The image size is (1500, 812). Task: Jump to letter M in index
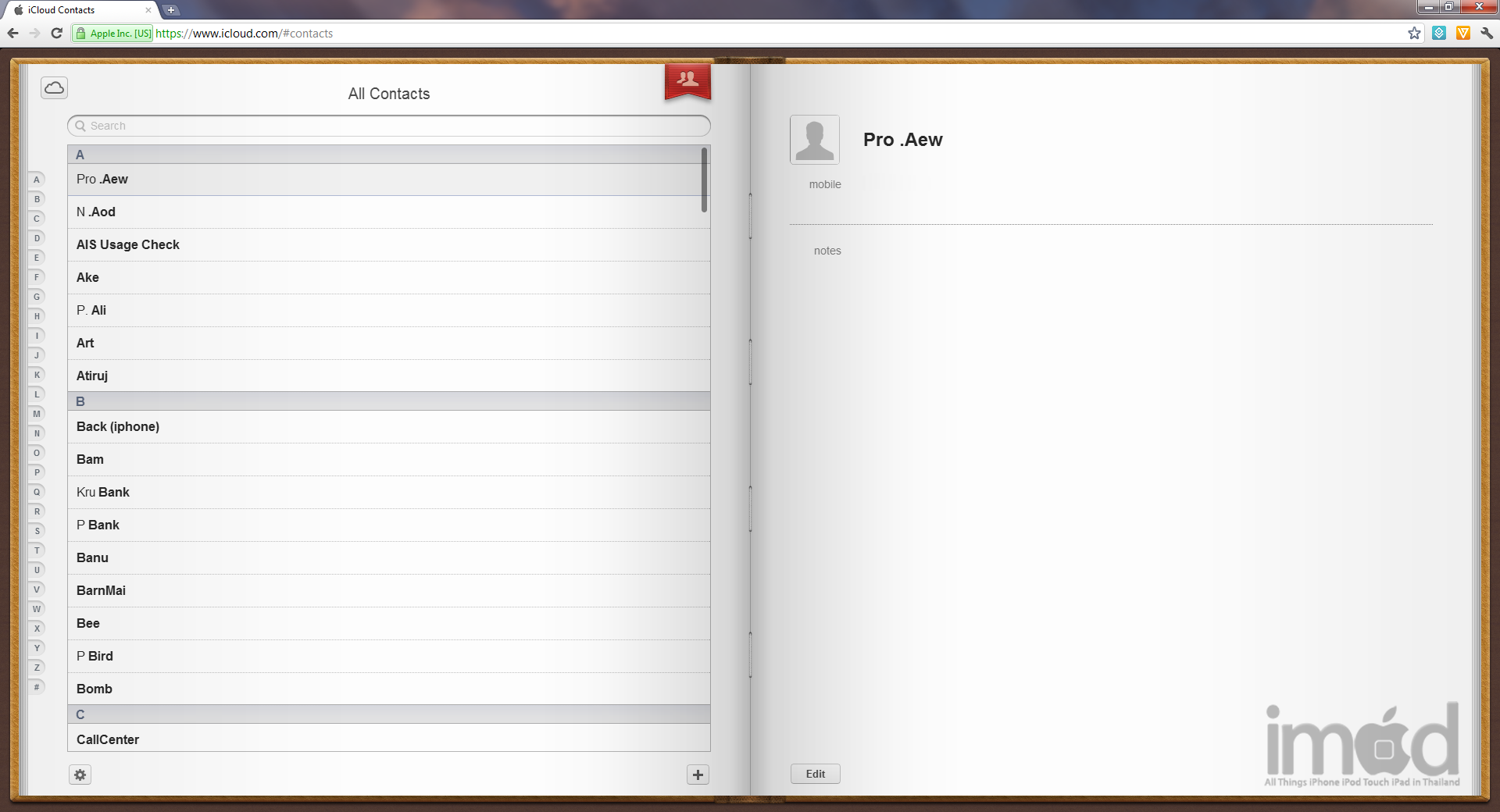pyautogui.click(x=37, y=414)
